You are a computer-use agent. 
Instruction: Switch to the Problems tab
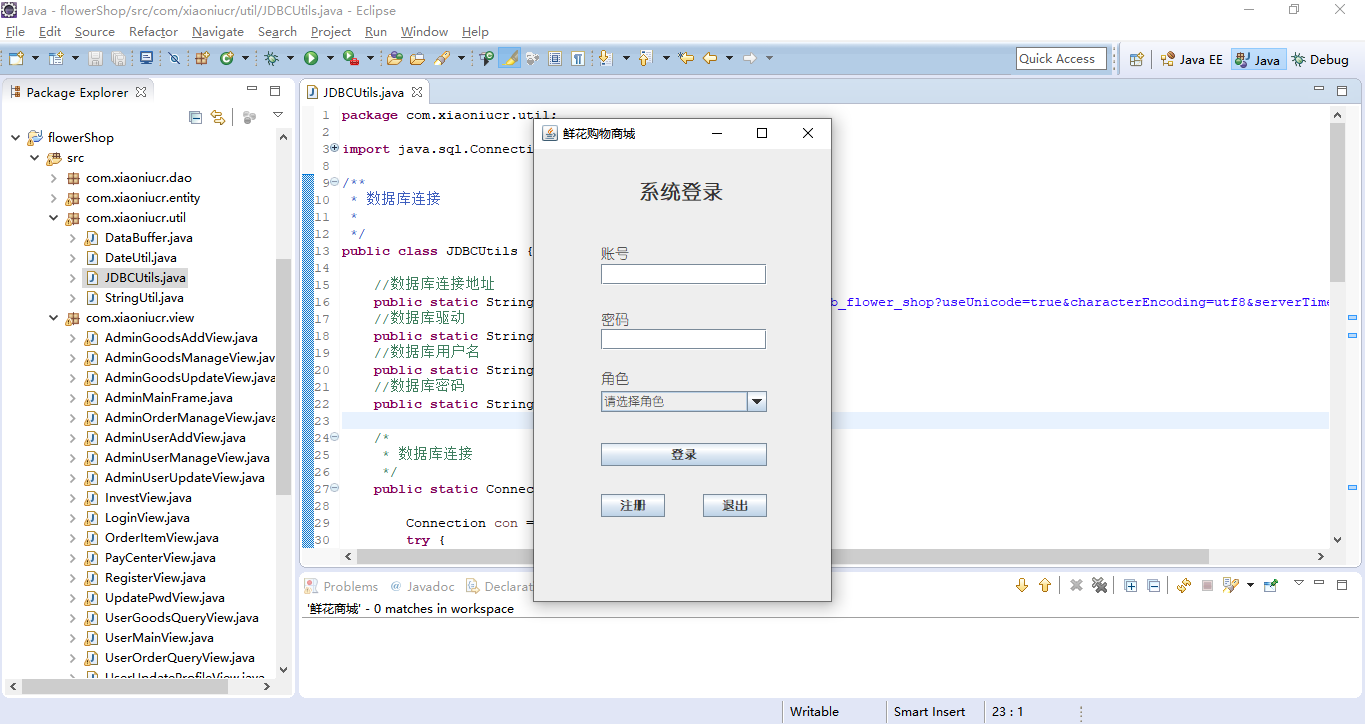point(341,587)
